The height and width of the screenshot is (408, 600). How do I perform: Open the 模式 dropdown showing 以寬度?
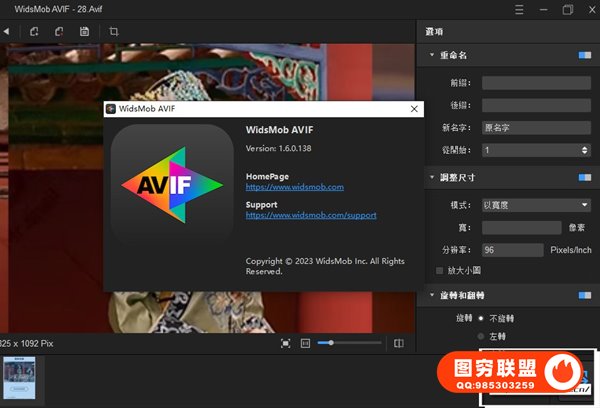pyautogui.click(x=535, y=205)
